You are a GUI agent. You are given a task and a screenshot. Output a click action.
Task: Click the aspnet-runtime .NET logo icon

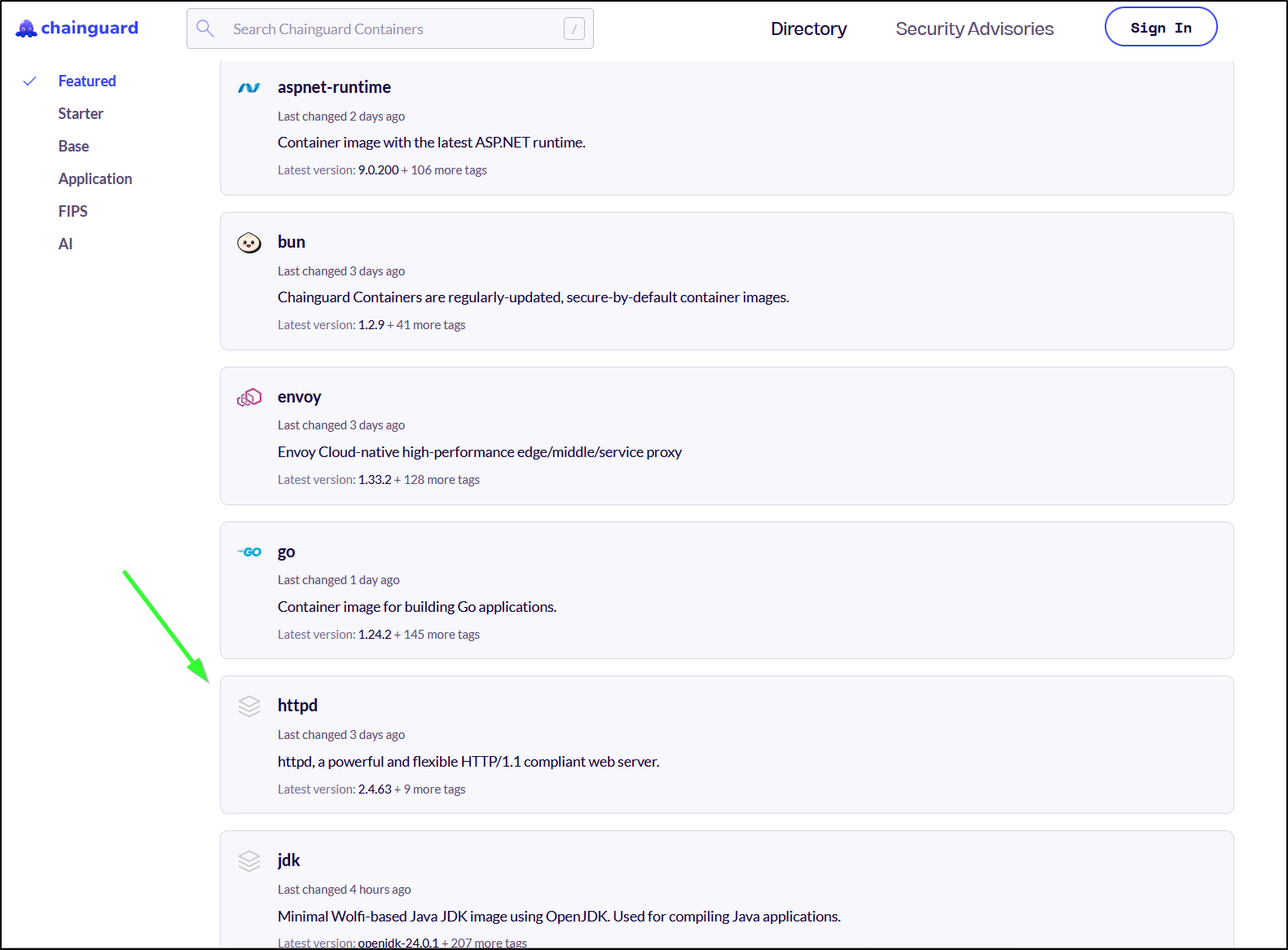click(249, 88)
